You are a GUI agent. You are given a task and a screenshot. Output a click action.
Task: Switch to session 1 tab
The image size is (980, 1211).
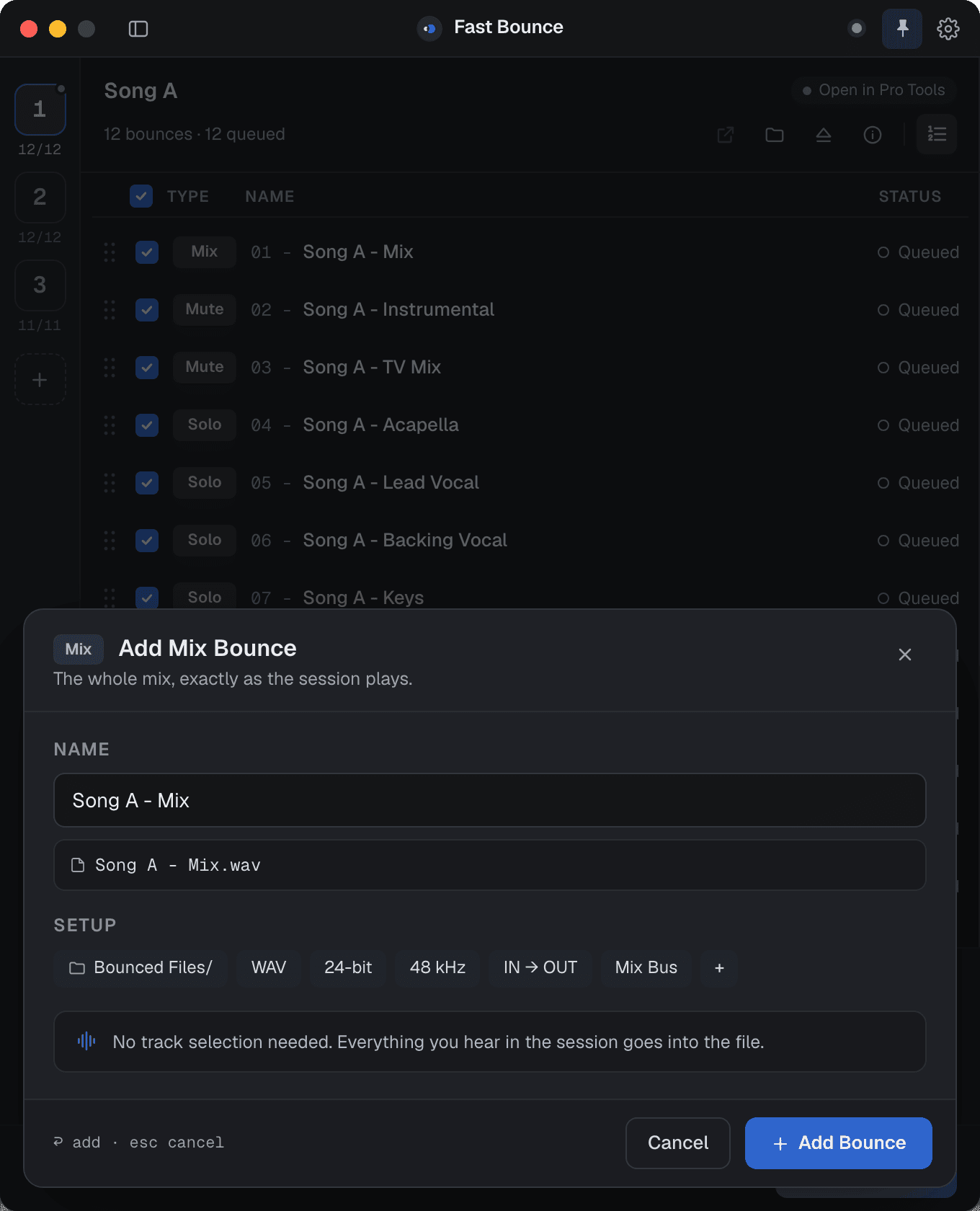(40, 110)
